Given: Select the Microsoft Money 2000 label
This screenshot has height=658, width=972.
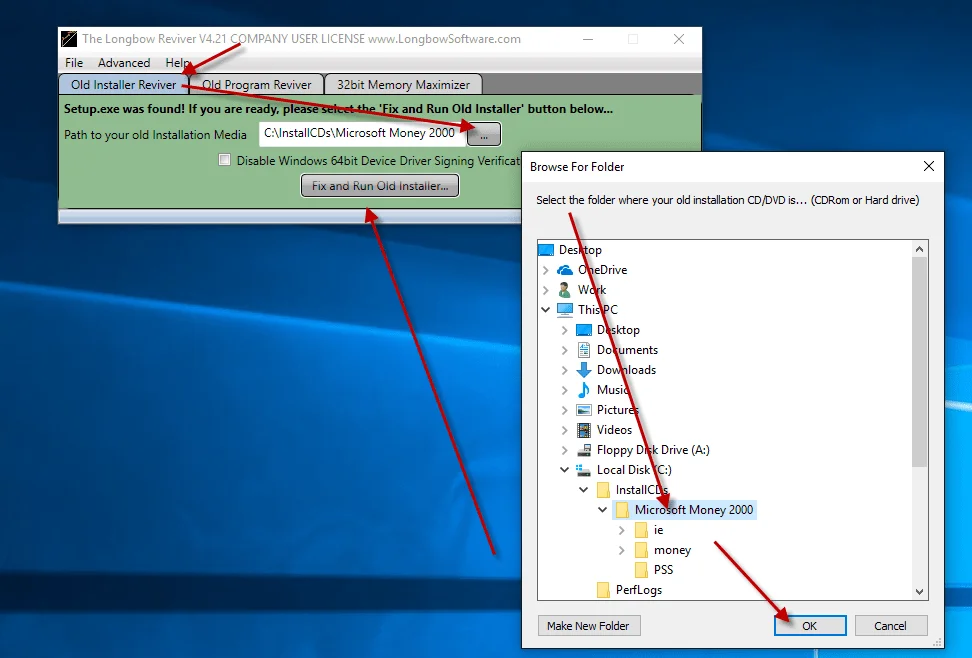Looking at the screenshot, I should tap(694, 510).
